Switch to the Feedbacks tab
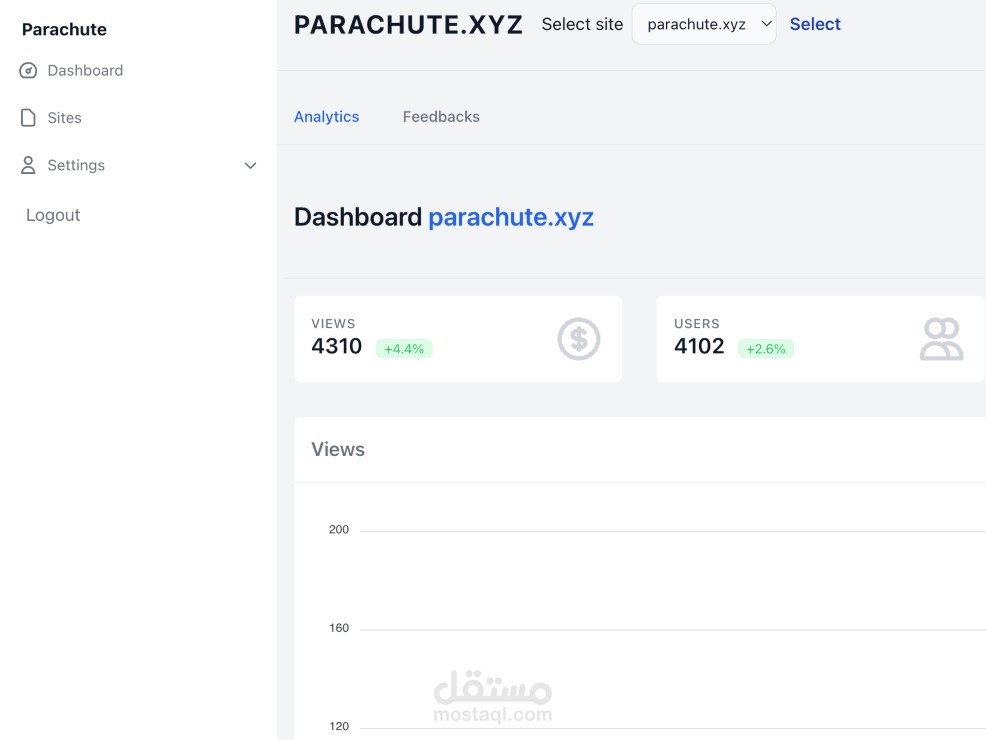 [x=441, y=117]
